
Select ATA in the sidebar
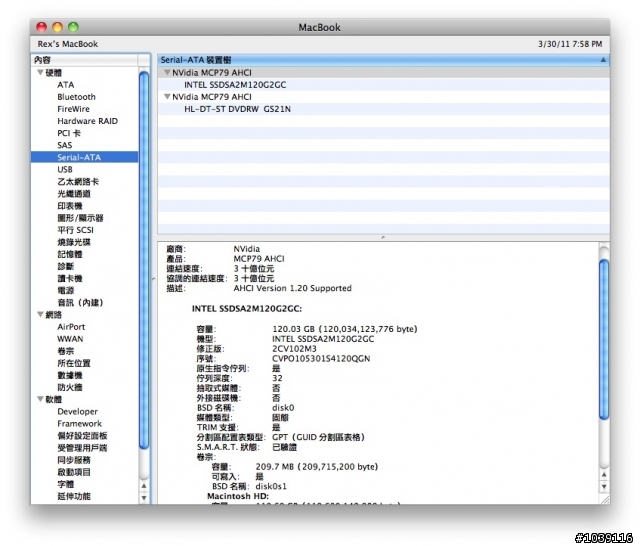(66, 85)
